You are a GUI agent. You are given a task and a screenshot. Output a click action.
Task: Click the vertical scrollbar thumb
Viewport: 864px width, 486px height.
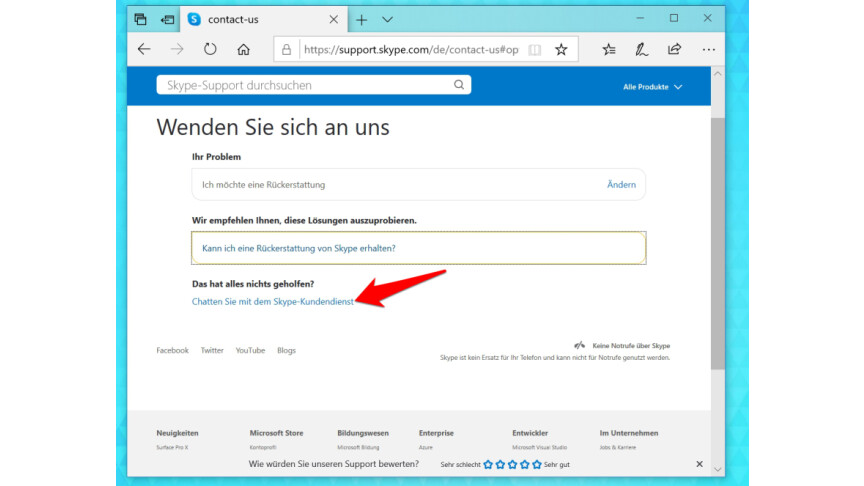[x=717, y=242]
